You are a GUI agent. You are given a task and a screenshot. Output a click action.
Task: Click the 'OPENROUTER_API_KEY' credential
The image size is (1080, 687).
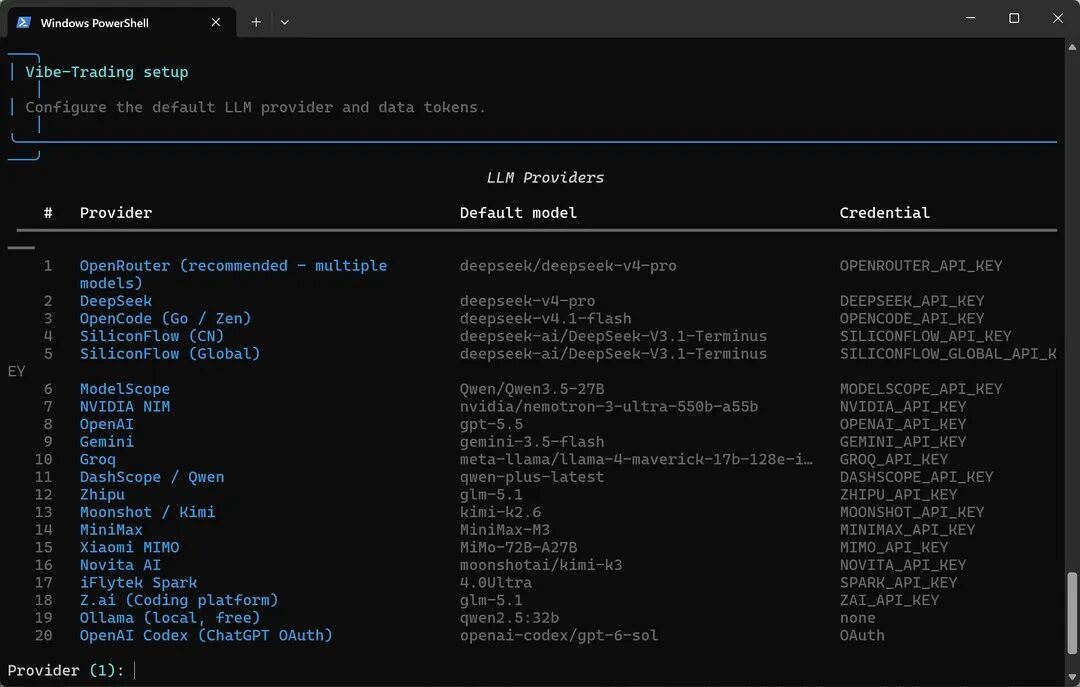(921, 265)
